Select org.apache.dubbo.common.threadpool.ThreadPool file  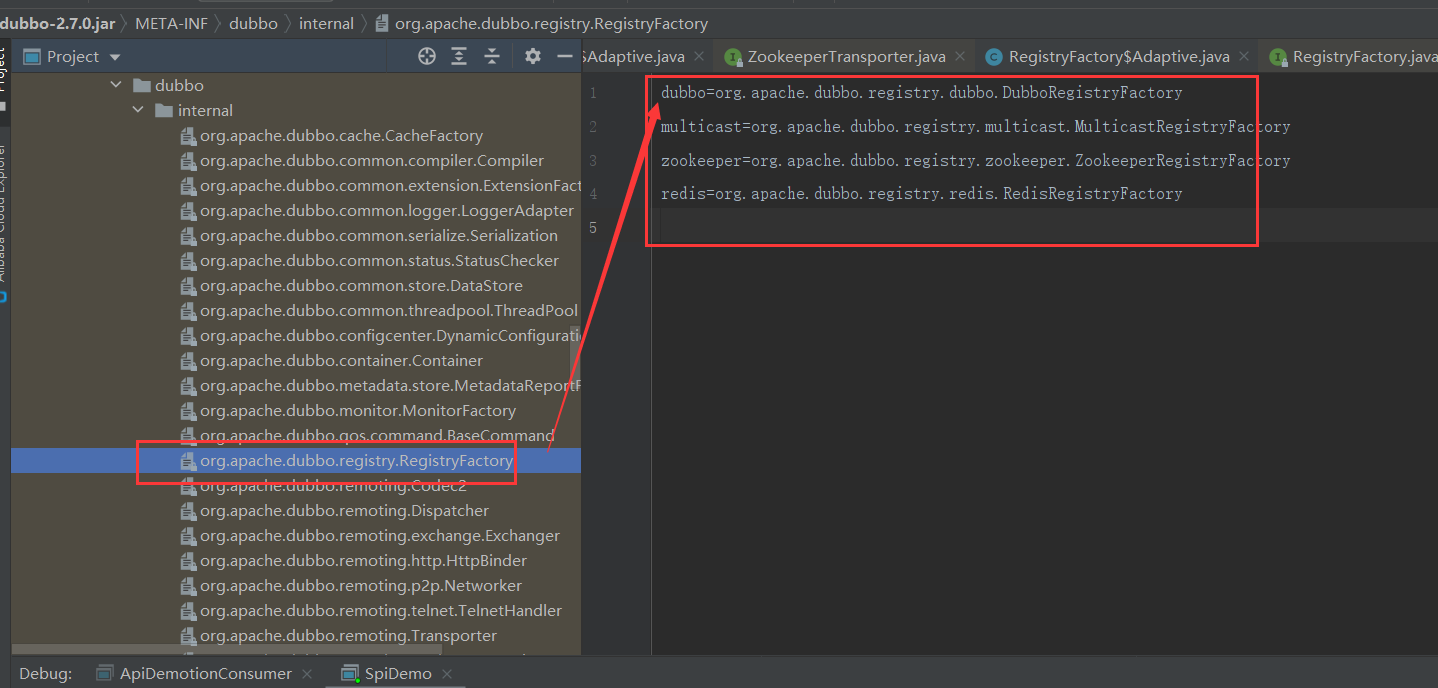tap(389, 311)
